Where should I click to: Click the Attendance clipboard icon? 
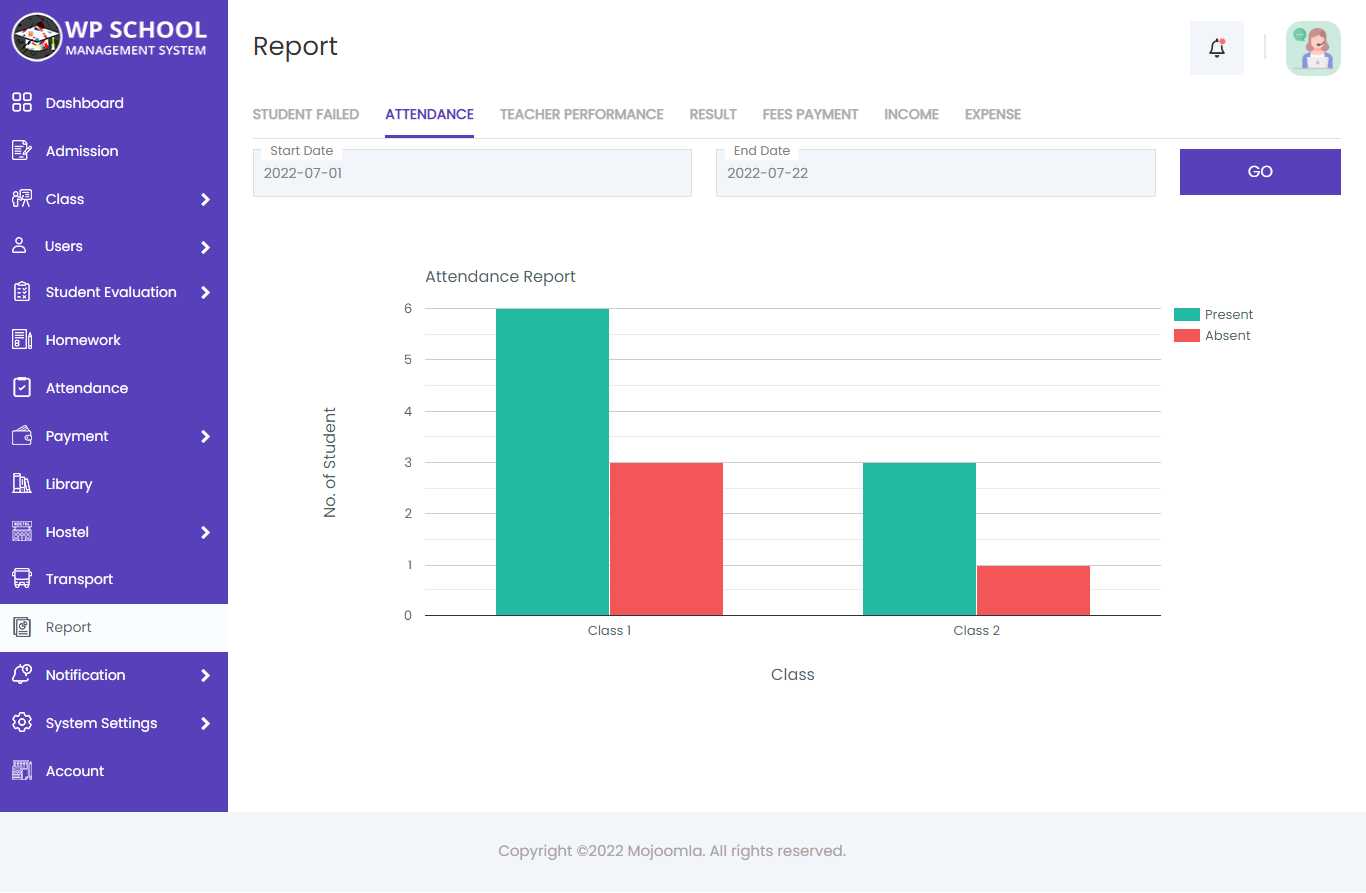[x=22, y=388]
